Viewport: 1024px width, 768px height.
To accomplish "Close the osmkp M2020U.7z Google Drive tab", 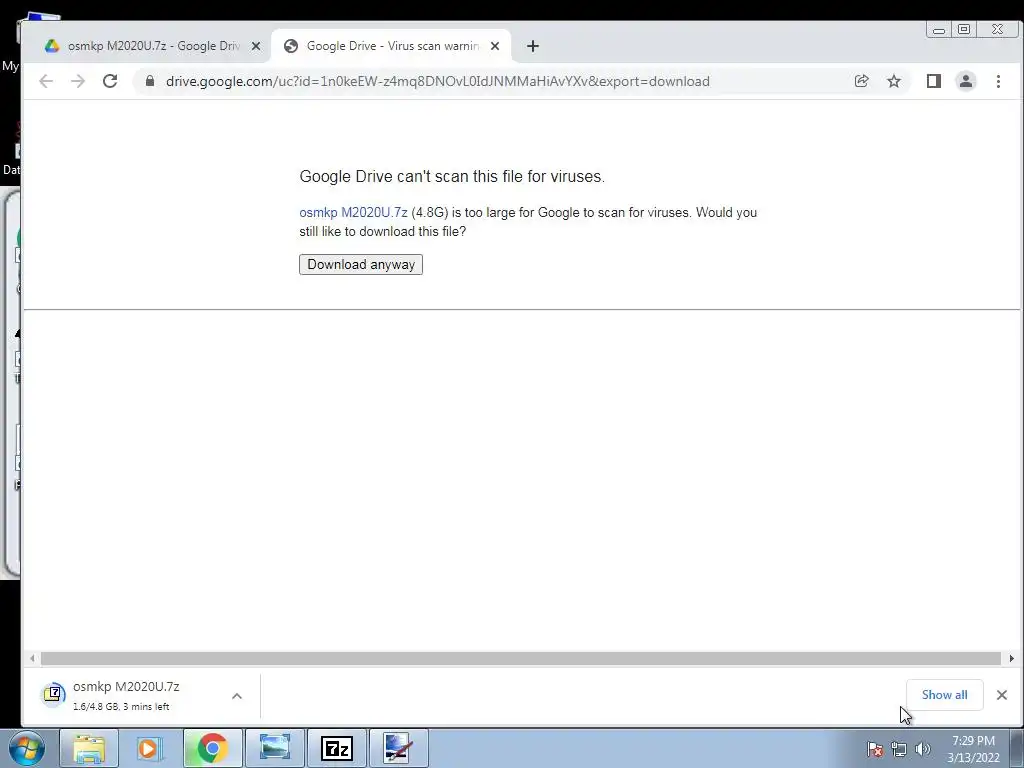I will click(x=256, y=46).
